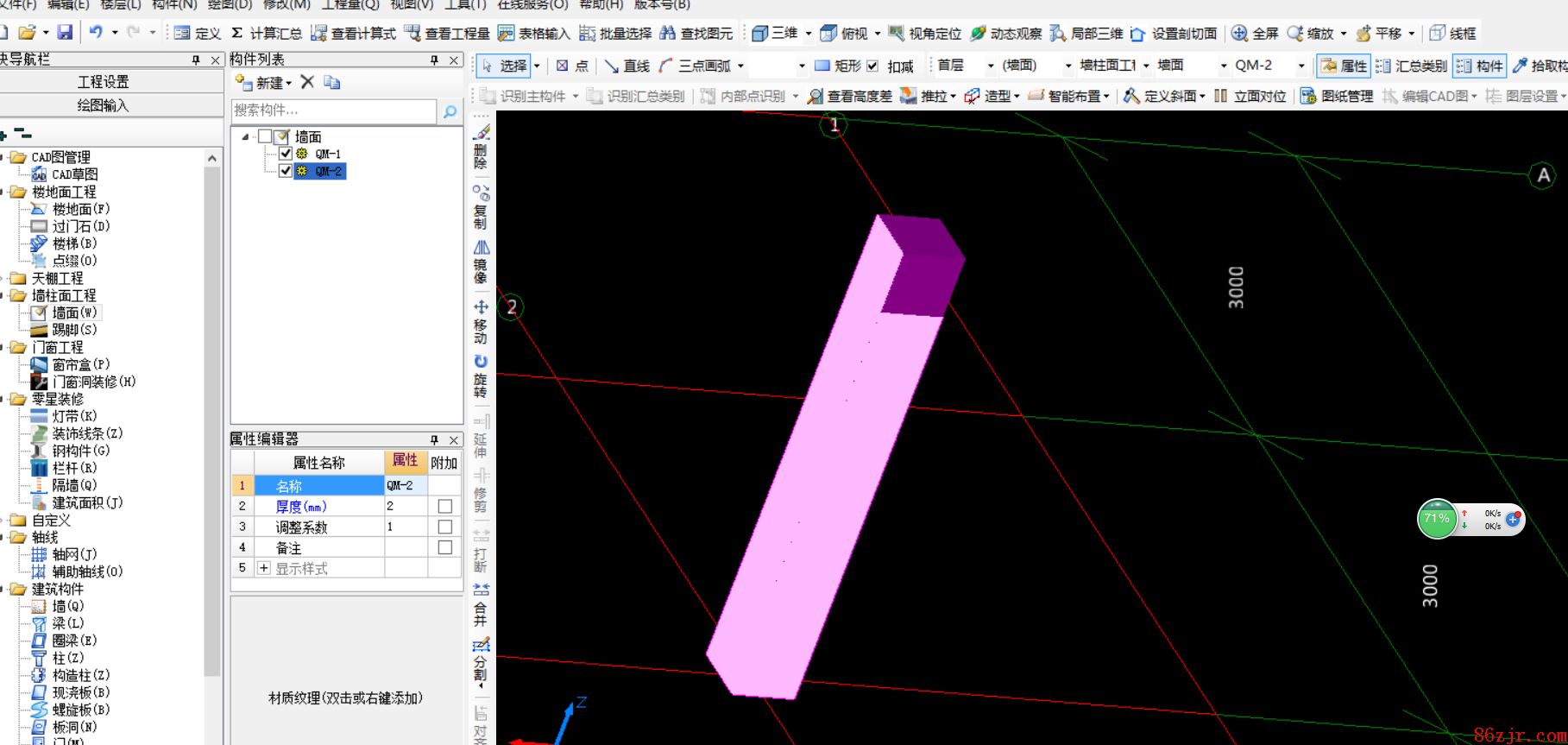The image size is (1568, 745).
Task: Click the 新建 new component button
Action: pos(264,83)
